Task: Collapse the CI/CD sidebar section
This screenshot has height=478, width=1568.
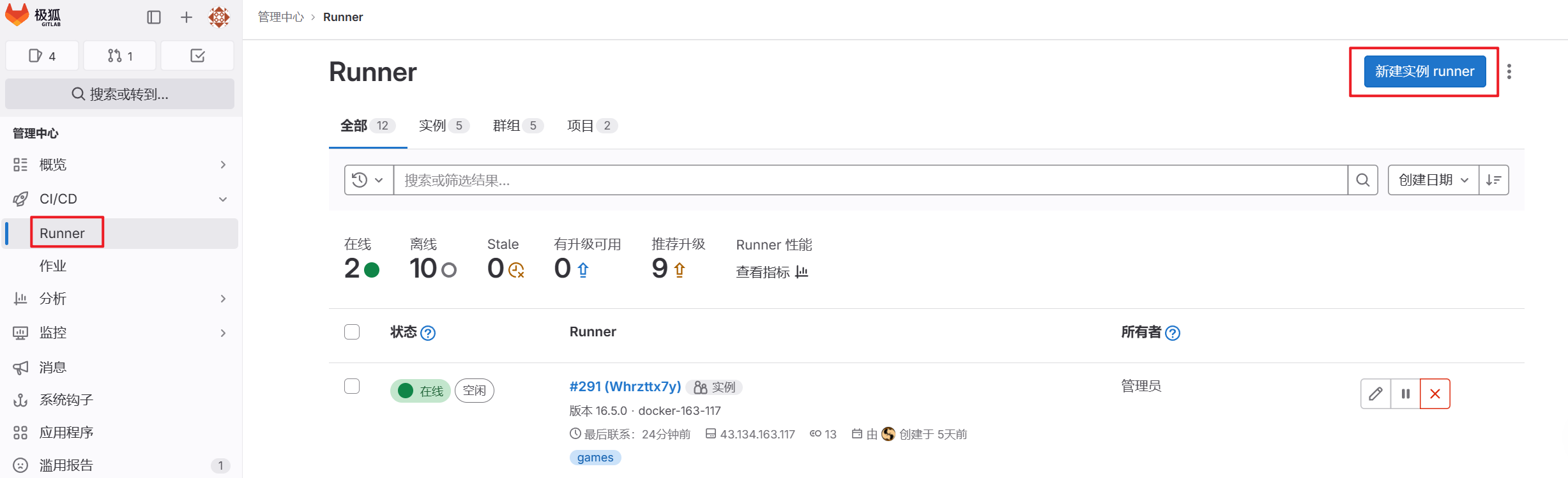Action: (223, 199)
